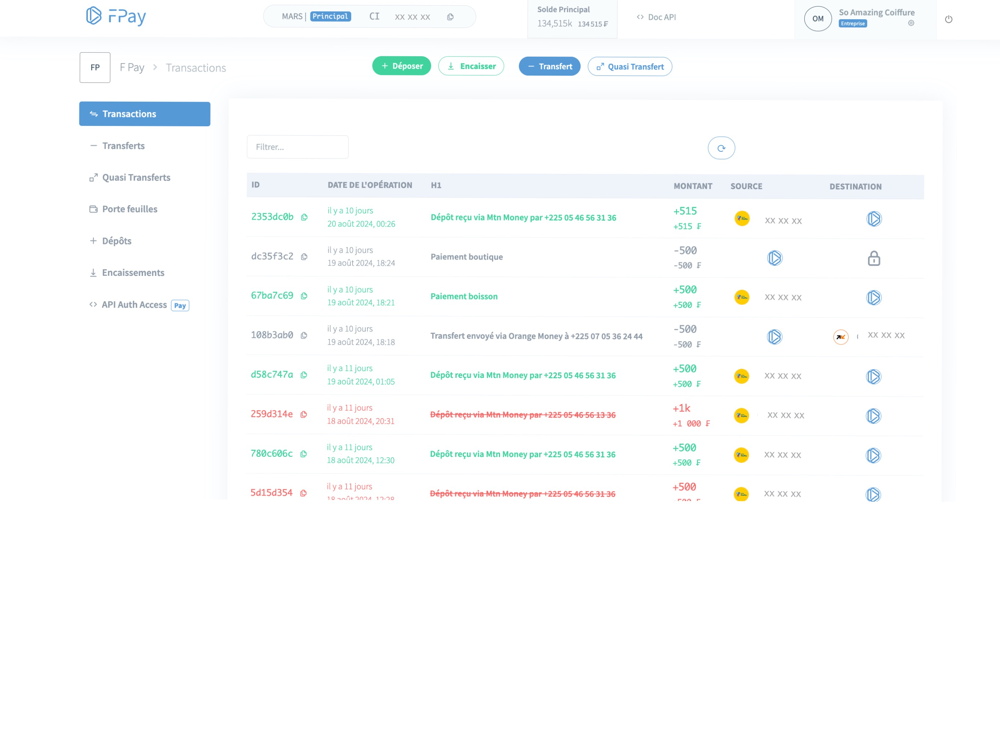Click the Encaisser button
Viewport: 1000px width, 750px height.
(471, 66)
